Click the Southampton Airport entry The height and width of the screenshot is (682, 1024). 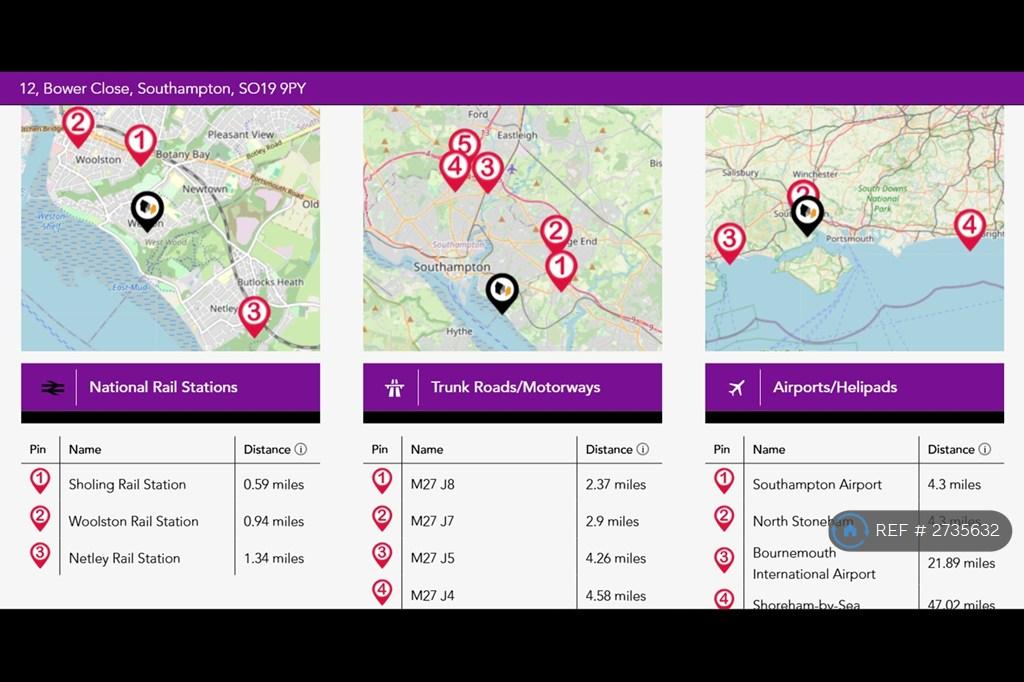(x=817, y=485)
